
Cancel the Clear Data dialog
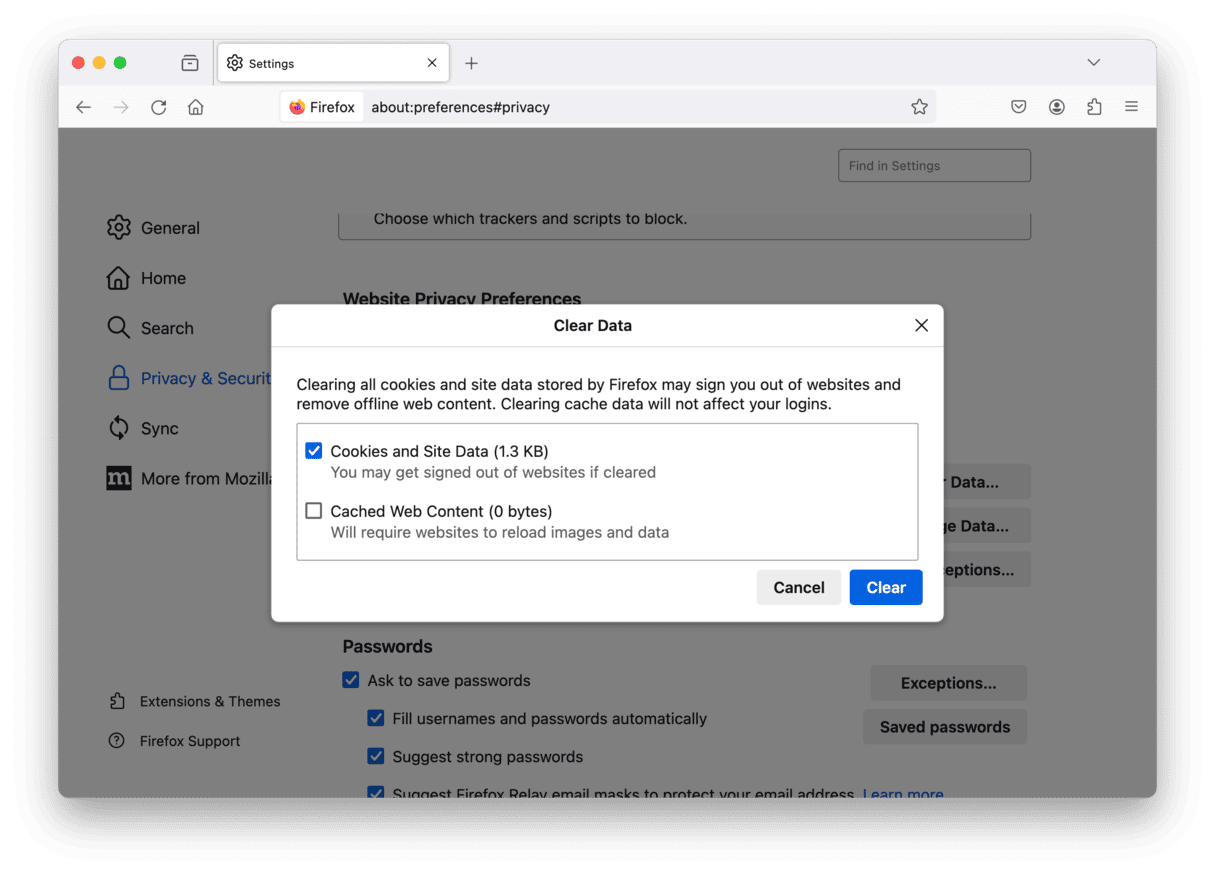[x=799, y=587]
